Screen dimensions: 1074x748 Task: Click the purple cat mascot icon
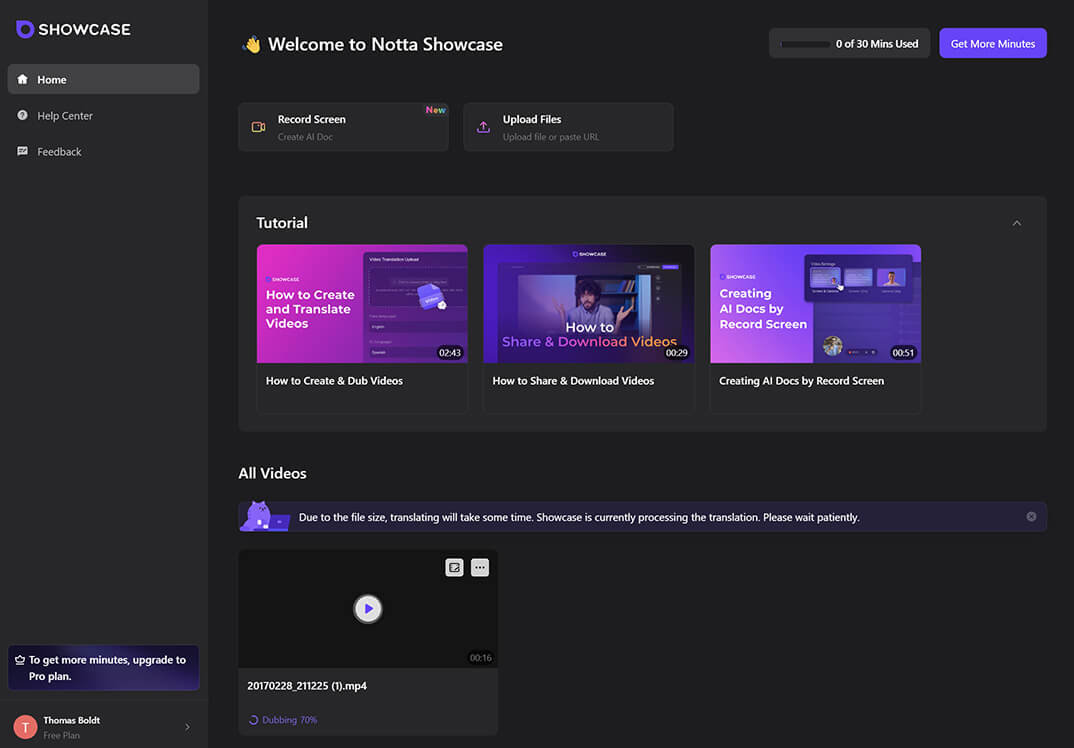pyautogui.click(x=264, y=516)
